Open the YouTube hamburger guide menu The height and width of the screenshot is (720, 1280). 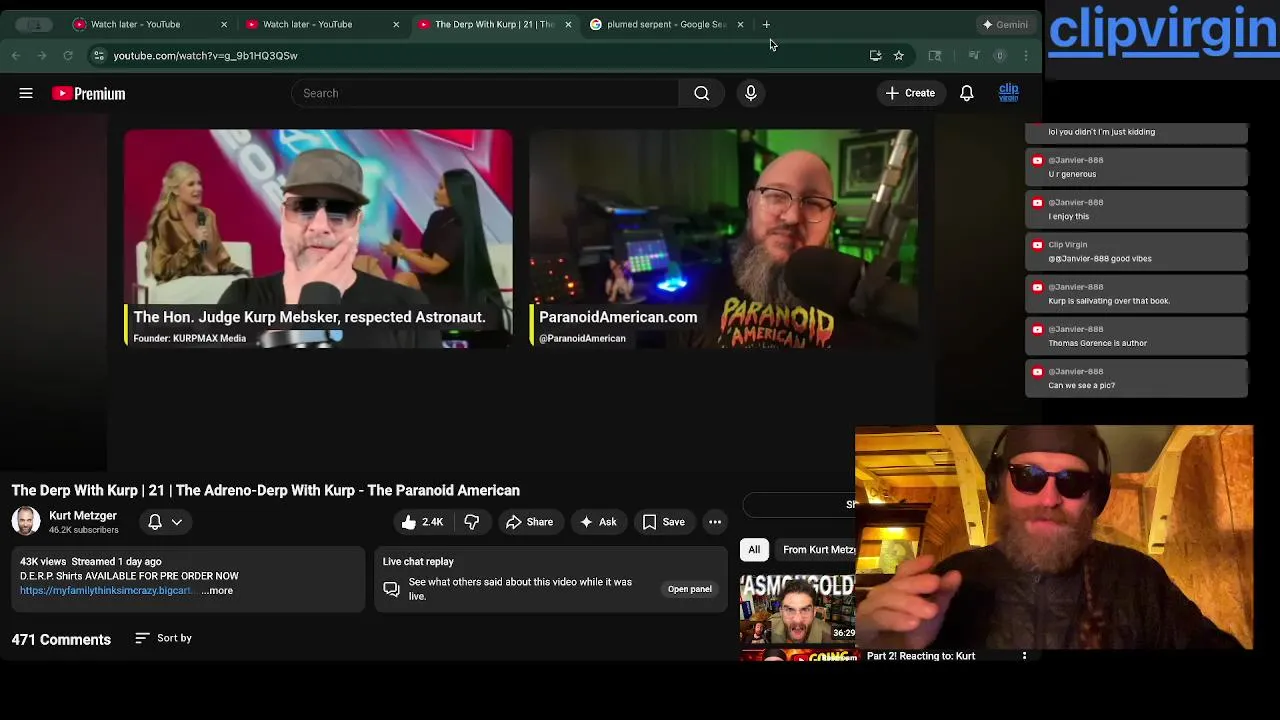tap(26, 93)
